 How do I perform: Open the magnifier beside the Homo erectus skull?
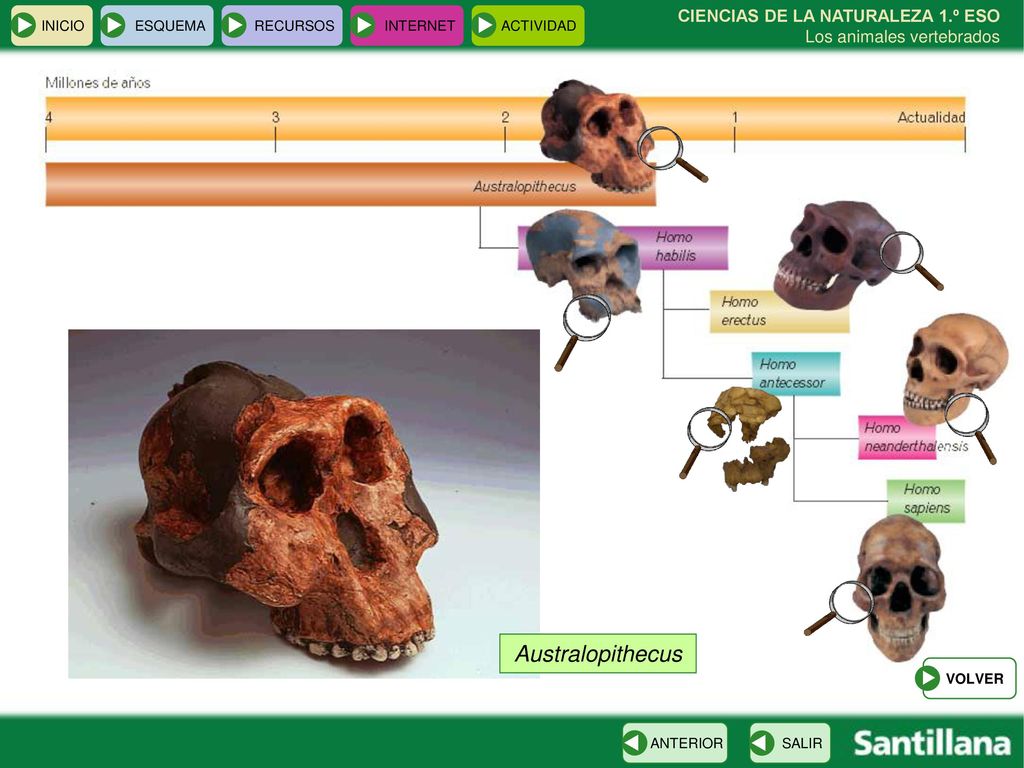910,260
